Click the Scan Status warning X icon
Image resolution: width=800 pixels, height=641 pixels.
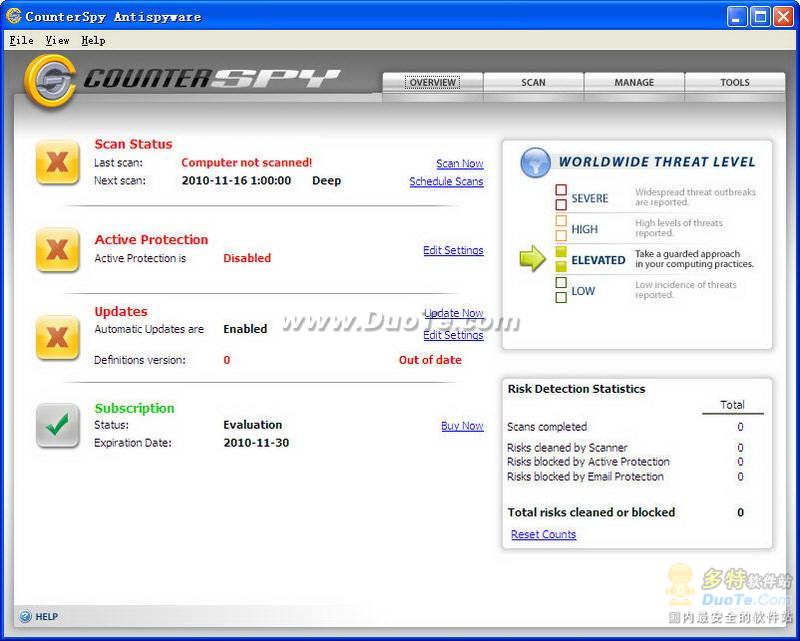tap(58, 163)
